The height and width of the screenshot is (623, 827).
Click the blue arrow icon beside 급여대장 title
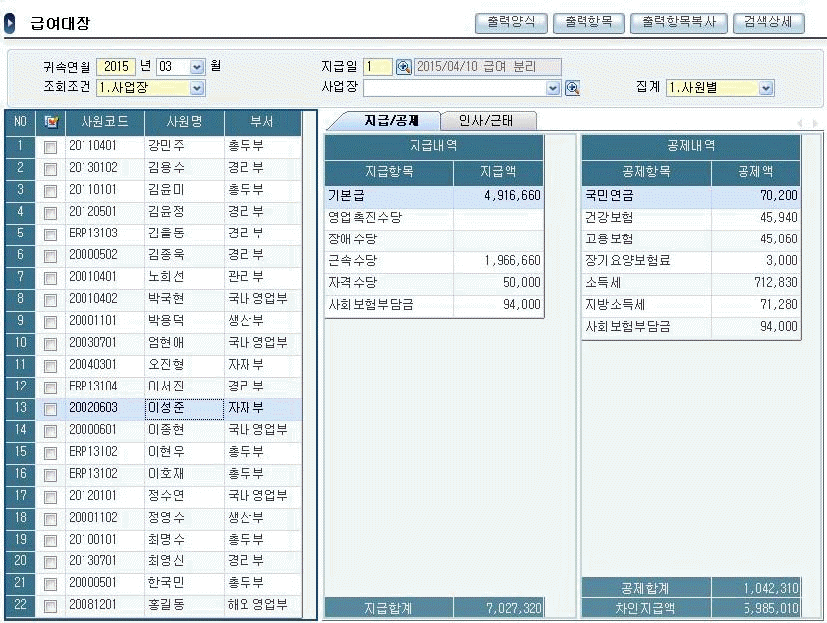point(10,21)
